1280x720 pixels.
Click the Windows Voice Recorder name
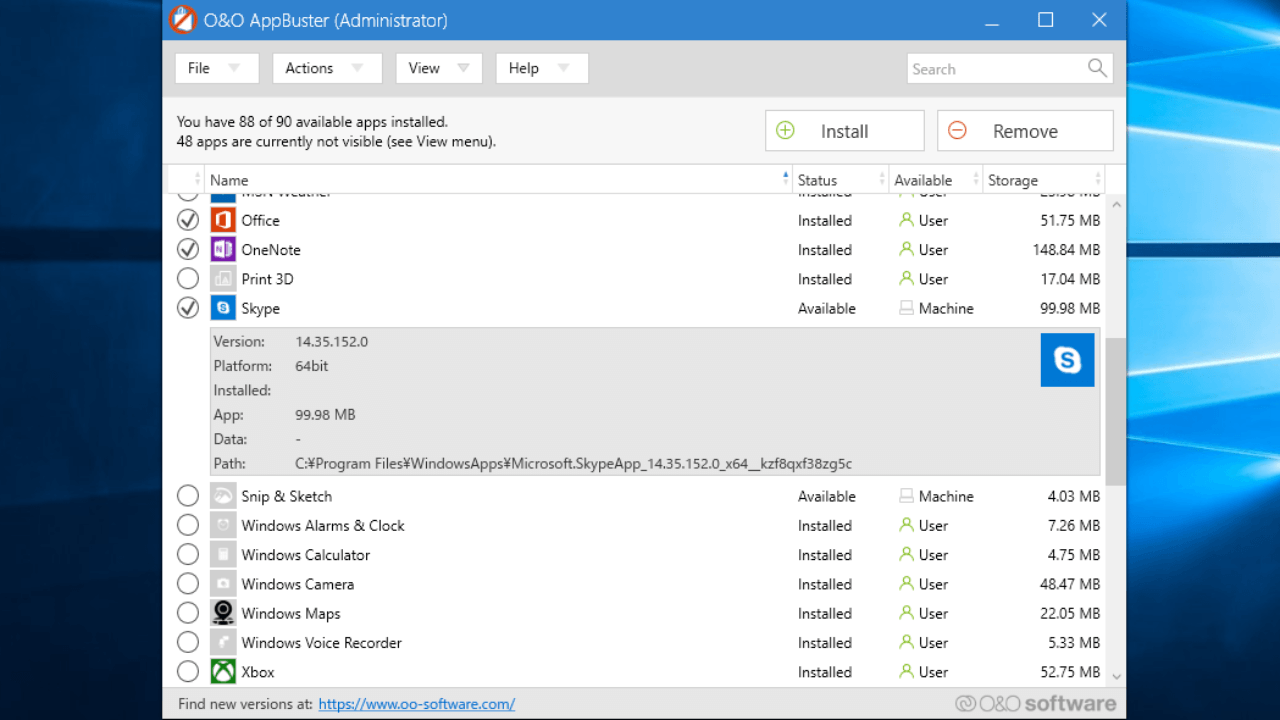click(x=321, y=643)
